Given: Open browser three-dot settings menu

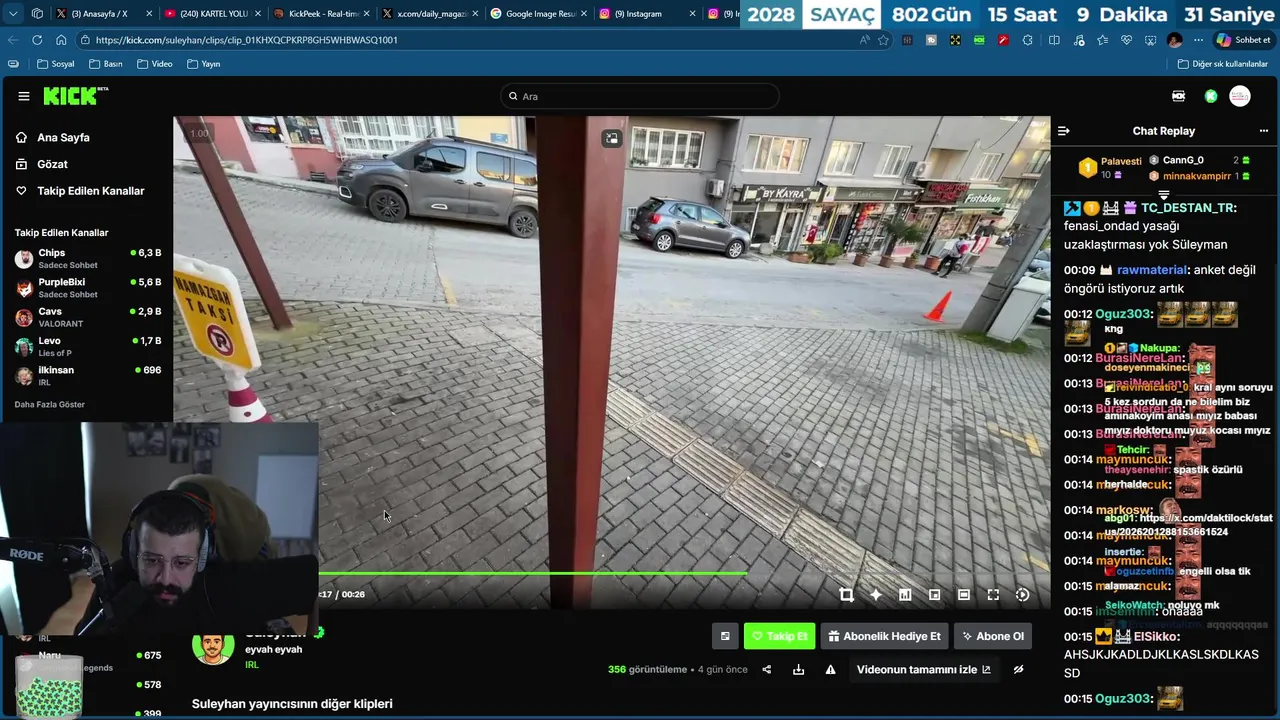Looking at the screenshot, I should tap(1198, 40).
